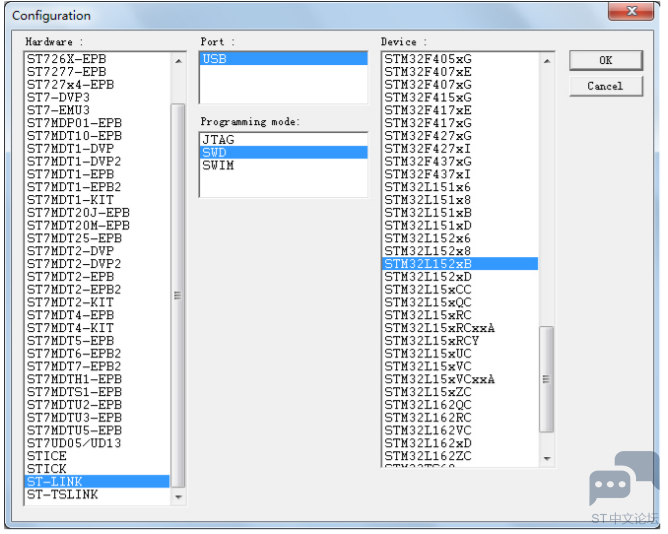Select USB in Port list
The width and height of the screenshot is (668, 534).
tap(283, 59)
